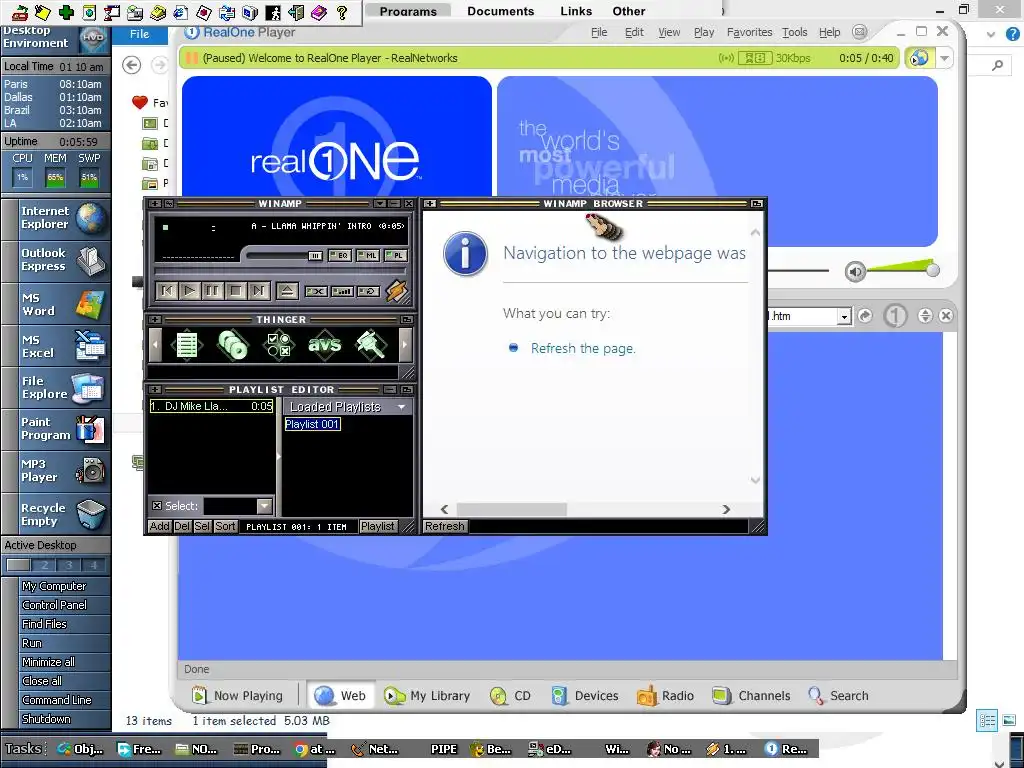The width and height of the screenshot is (1024, 768).
Task: Click the Winamp Eject button
Action: click(287, 291)
